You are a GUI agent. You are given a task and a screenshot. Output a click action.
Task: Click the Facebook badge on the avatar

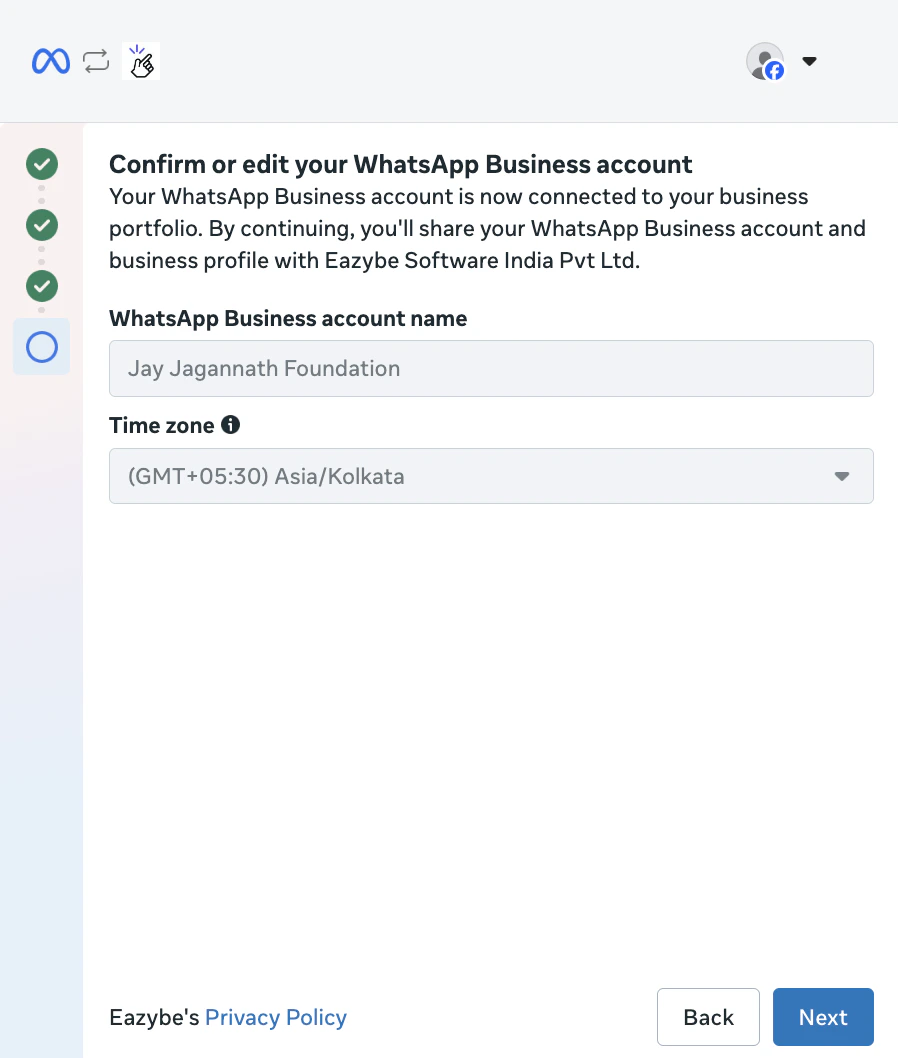coord(775,71)
